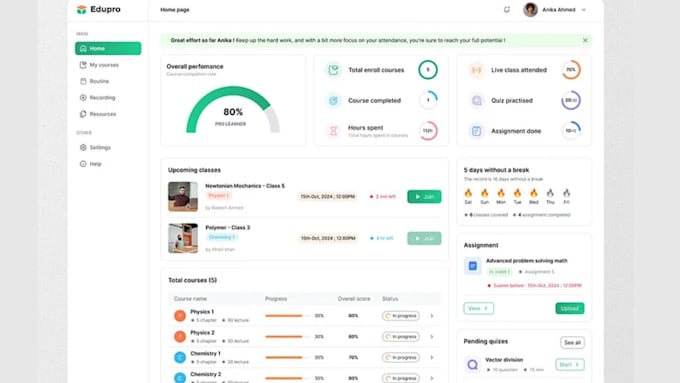Viewport: 680px width, 383px height.
Task: Click the Physics 2 course avatar icon
Action: coord(180,337)
